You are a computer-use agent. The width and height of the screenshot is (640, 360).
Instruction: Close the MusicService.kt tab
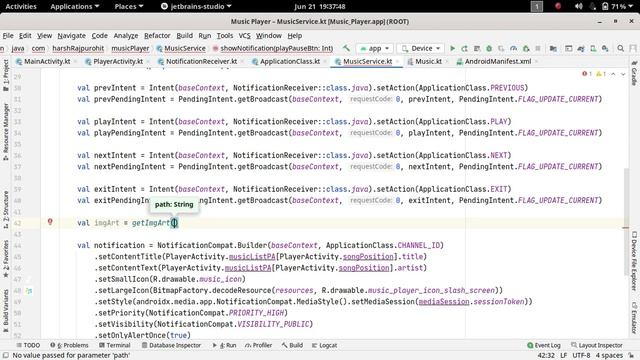[x=397, y=62]
